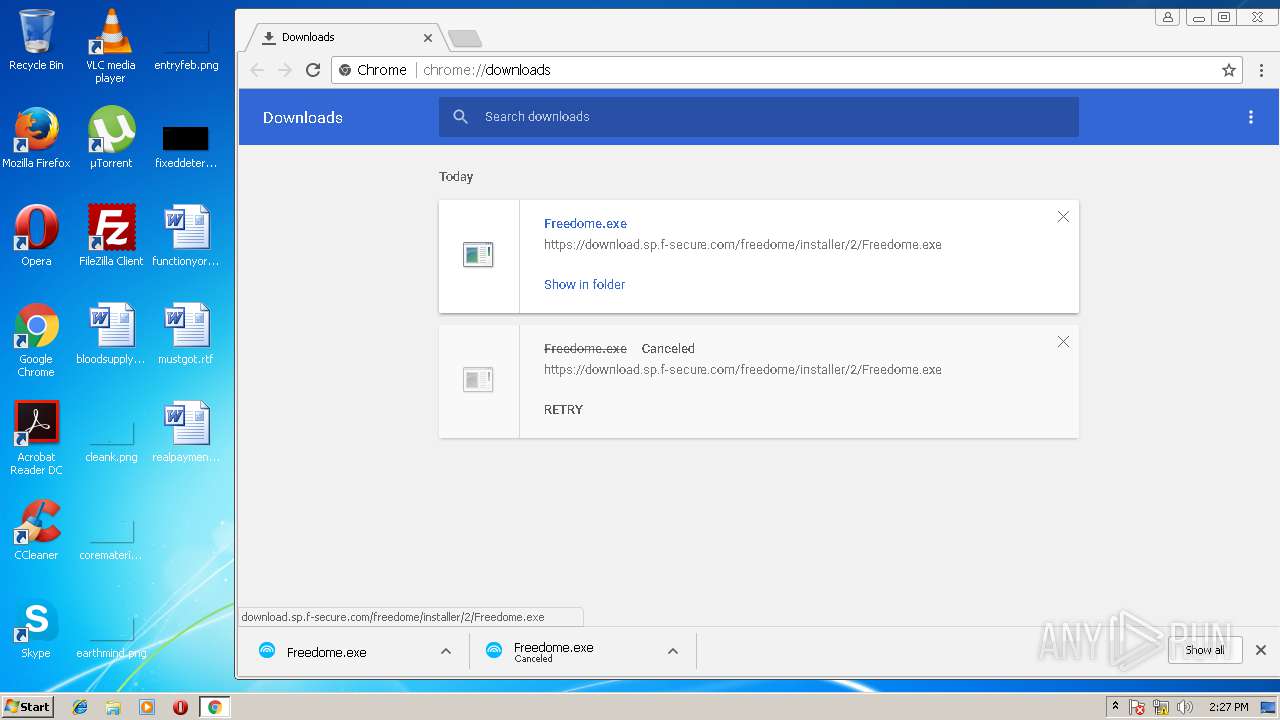The image size is (1280, 720).
Task: Click the canceled Freedome.exe source URL
Action: pos(743,370)
